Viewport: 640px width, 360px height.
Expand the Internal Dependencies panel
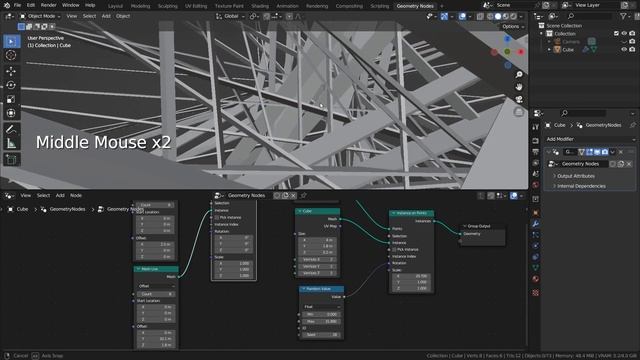(x=581, y=186)
